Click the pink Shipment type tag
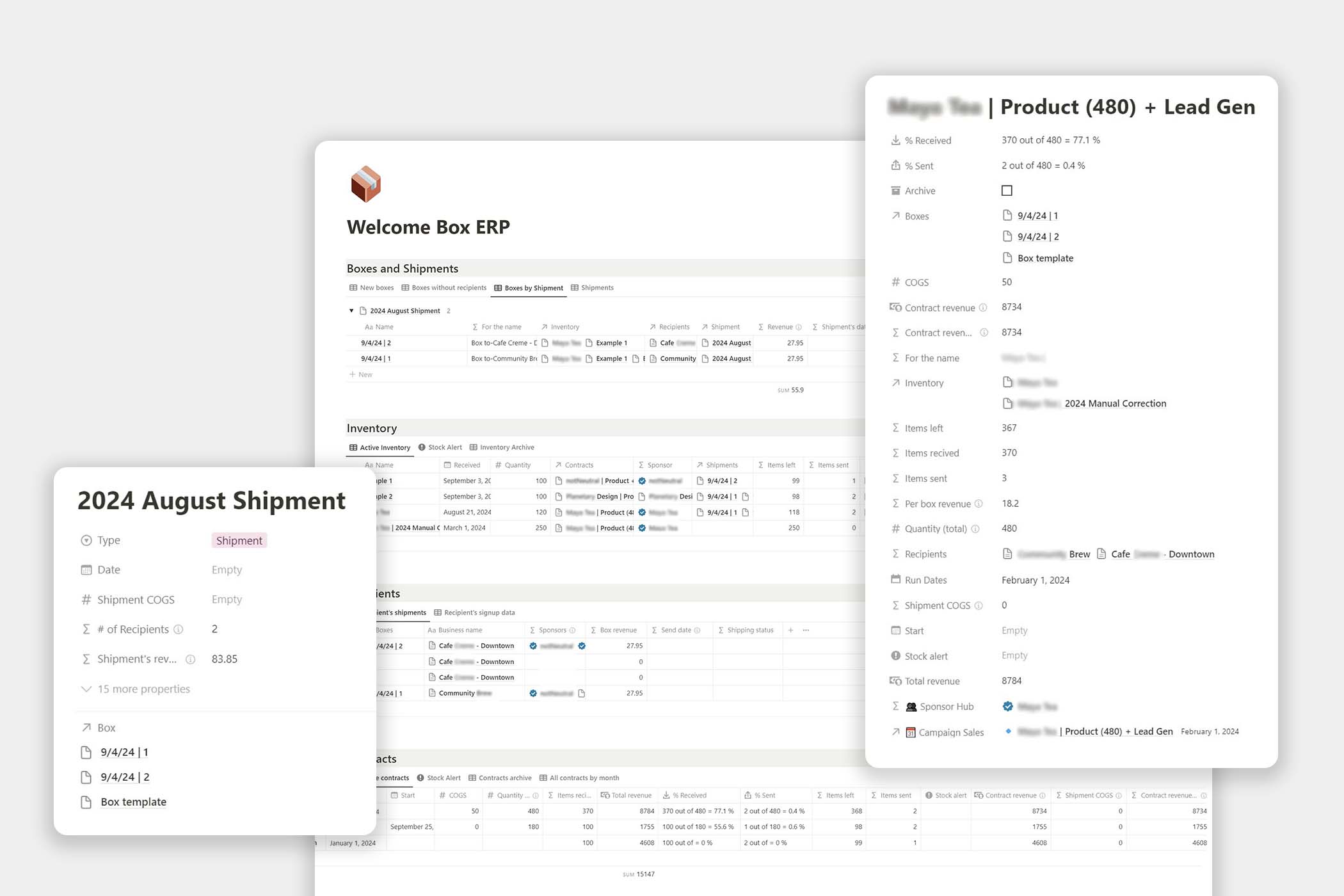 click(239, 540)
